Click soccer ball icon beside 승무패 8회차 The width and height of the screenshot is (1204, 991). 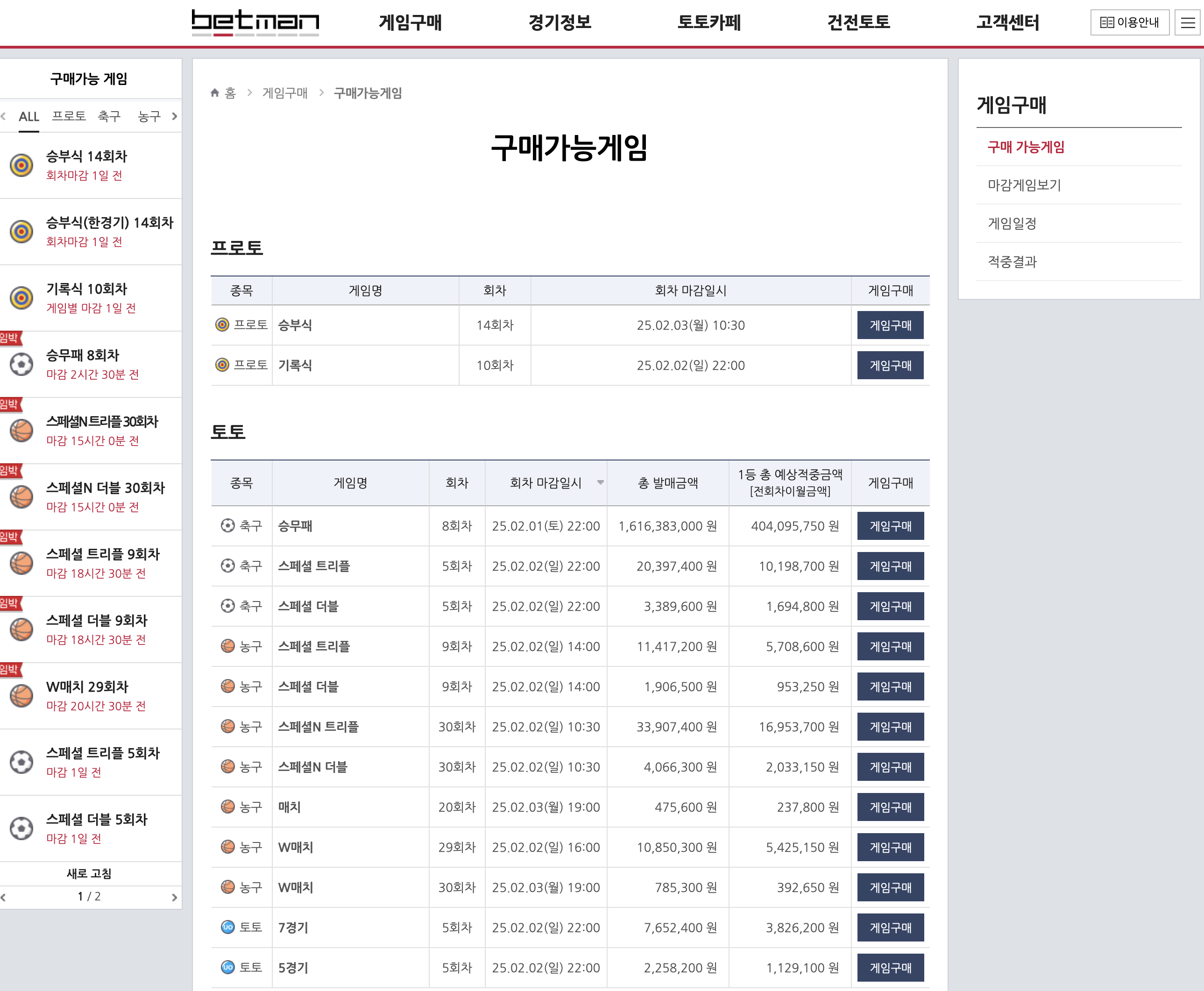[x=21, y=364]
